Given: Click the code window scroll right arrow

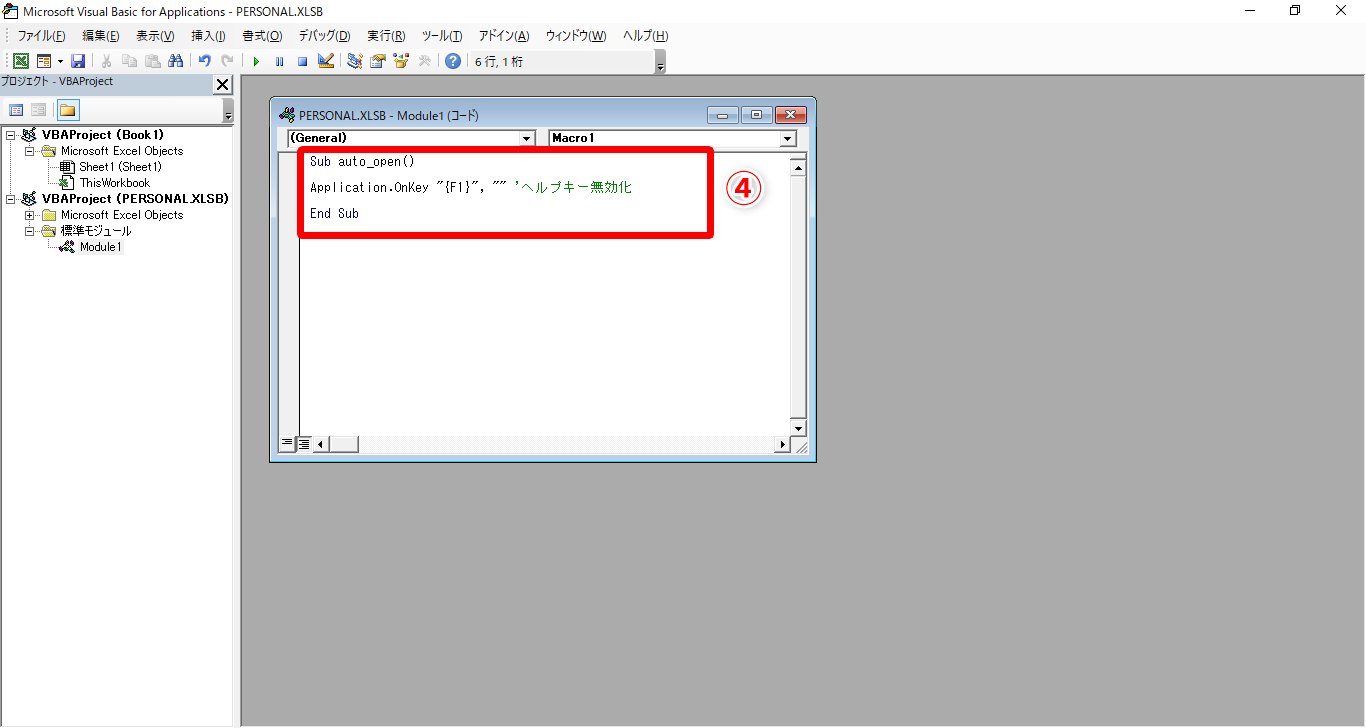Looking at the screenshot, I should pyautogui.click(x=783, y=444).
